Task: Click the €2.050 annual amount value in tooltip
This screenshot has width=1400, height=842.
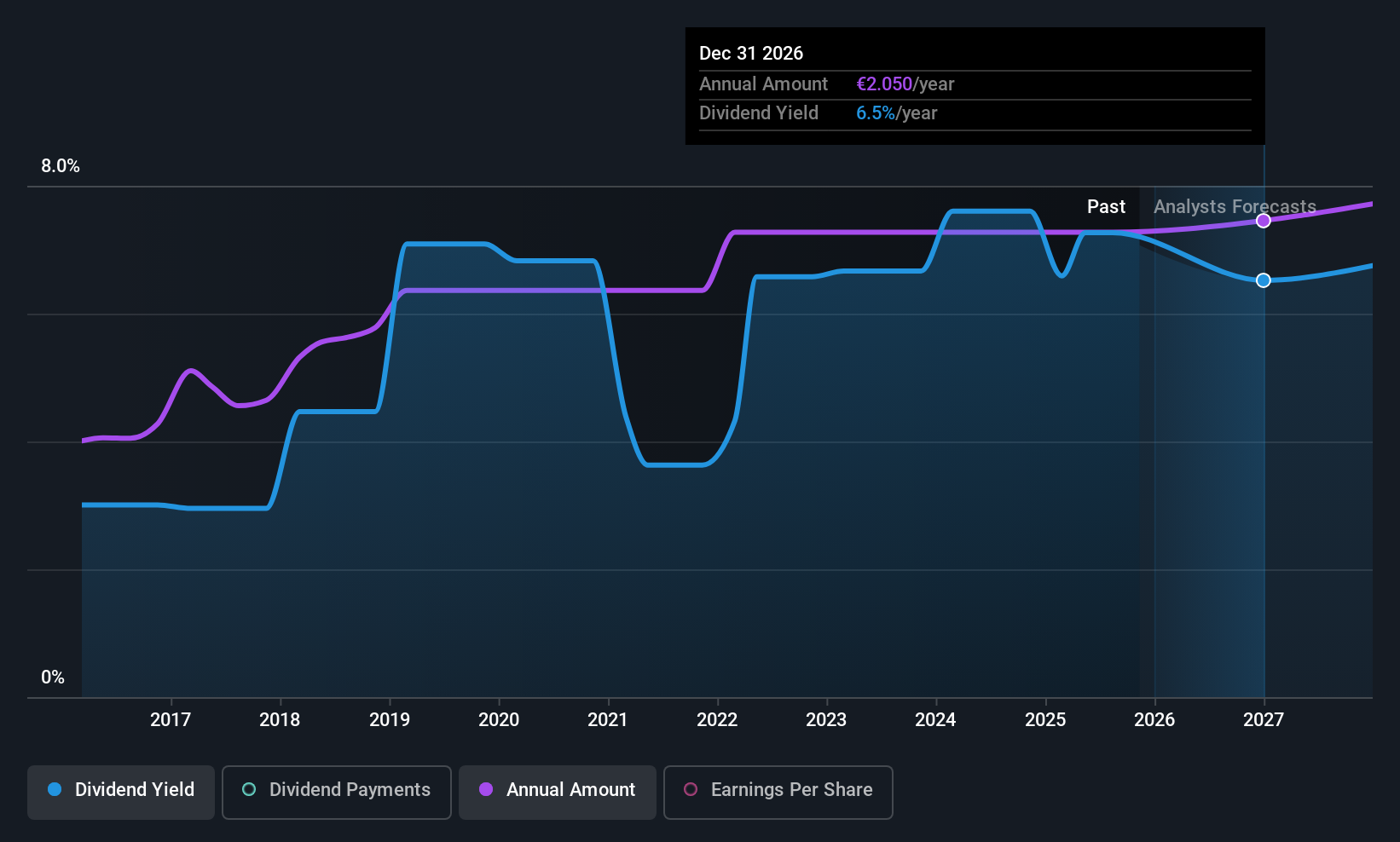Action: 884,84
